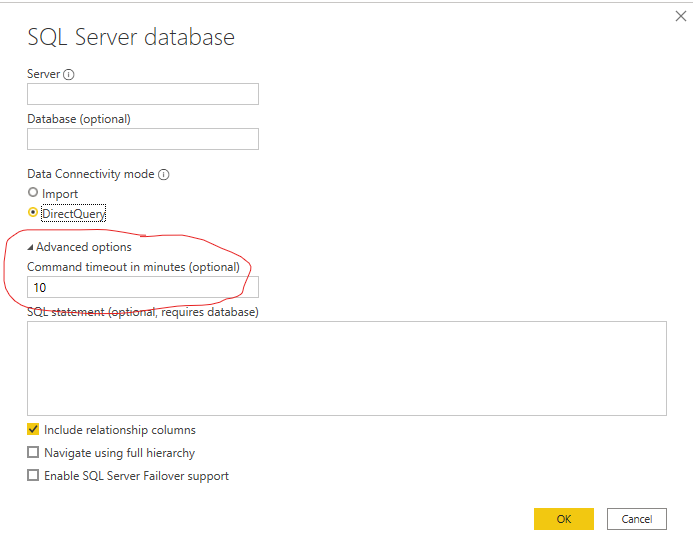
Task: Close the SQL Server database dialog
Action: [681, 16]
